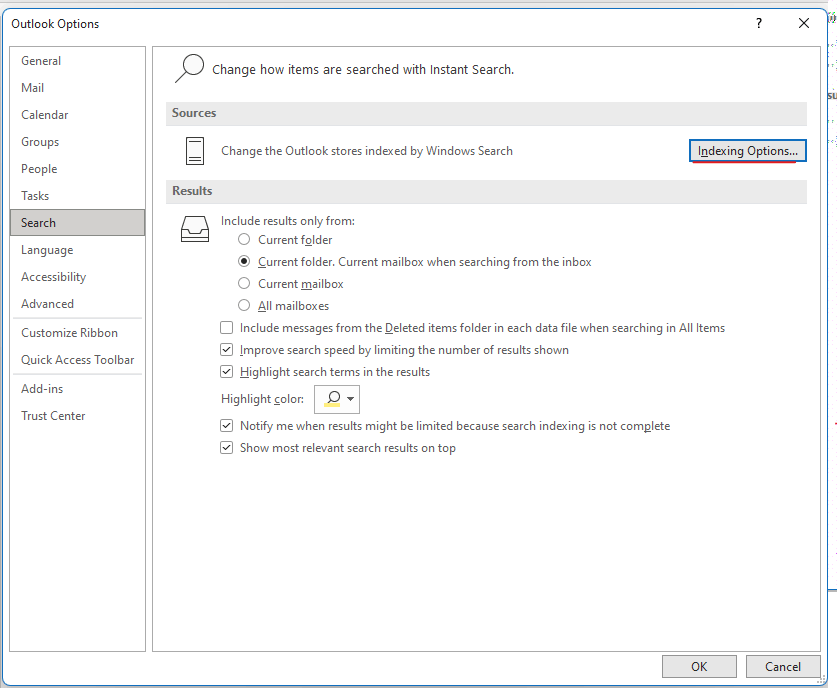837x688 pixels.
Task: Click the 'Highlight color:' label
Action: (262, 399)
